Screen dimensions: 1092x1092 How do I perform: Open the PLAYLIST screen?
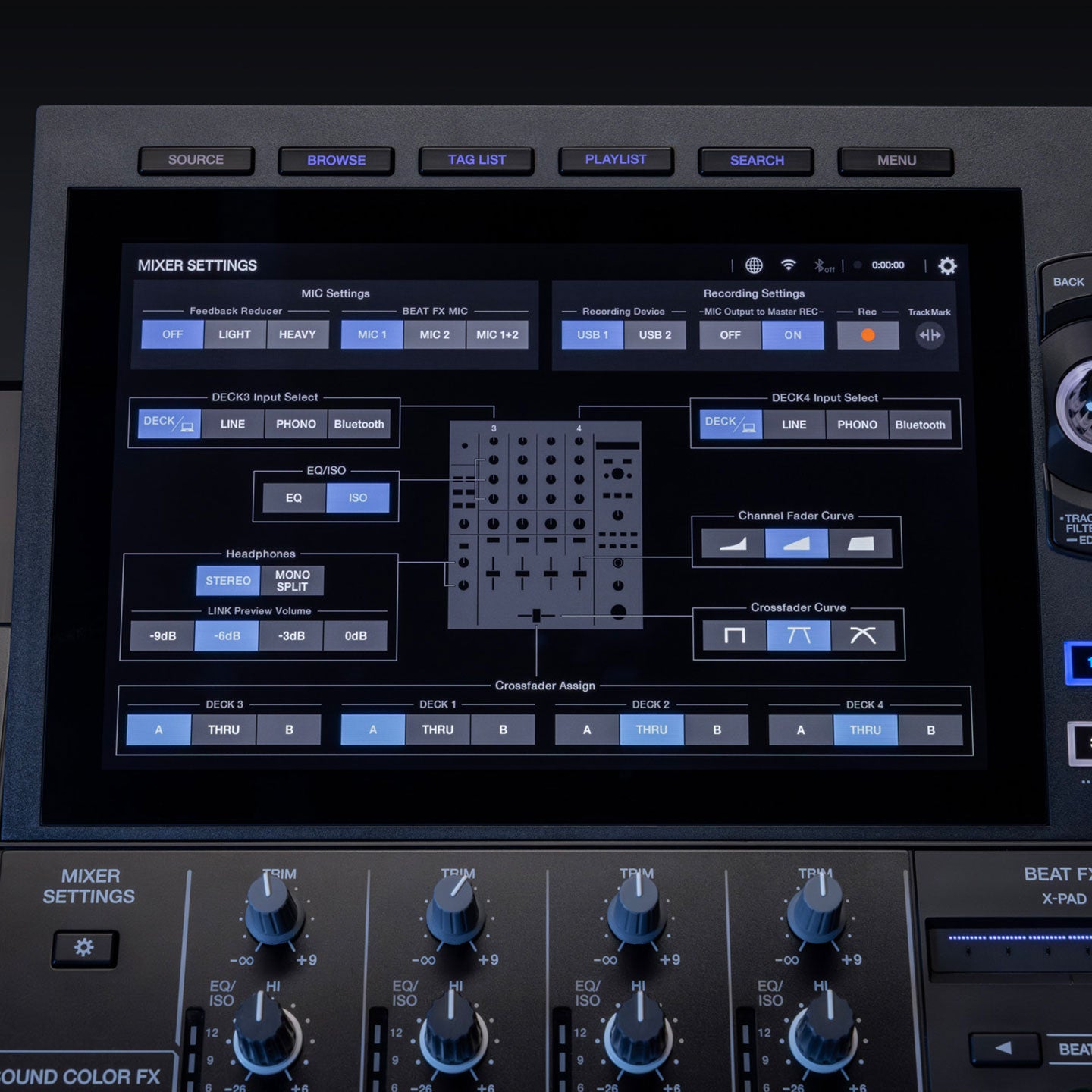point(615,160)
